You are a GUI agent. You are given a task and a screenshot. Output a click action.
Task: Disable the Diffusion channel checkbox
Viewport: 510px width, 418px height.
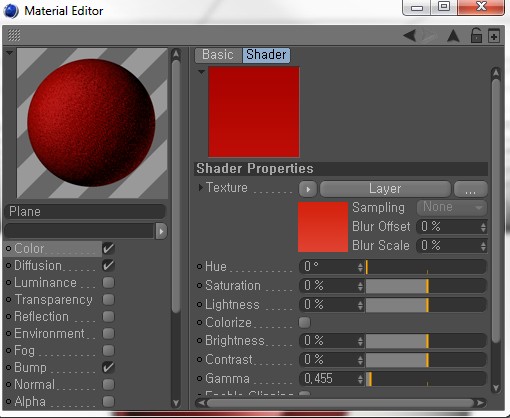coord(108,265)
